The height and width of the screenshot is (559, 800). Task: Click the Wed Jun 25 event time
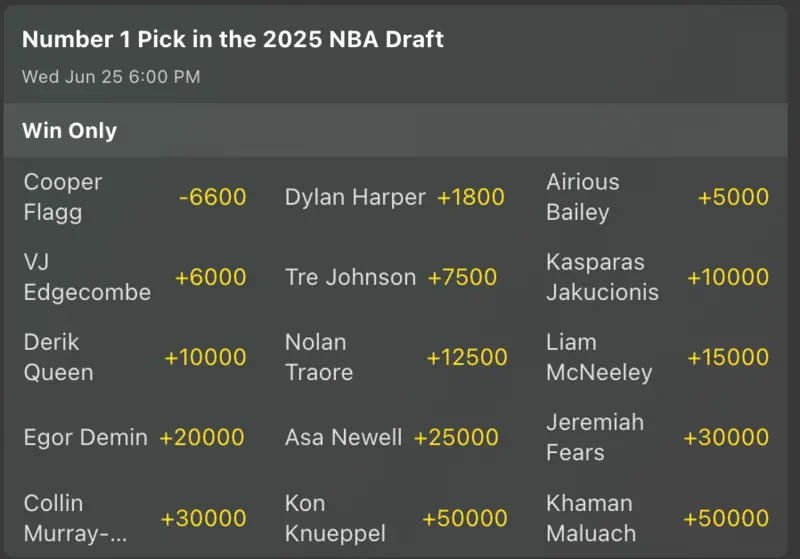[x=111, y=77]
